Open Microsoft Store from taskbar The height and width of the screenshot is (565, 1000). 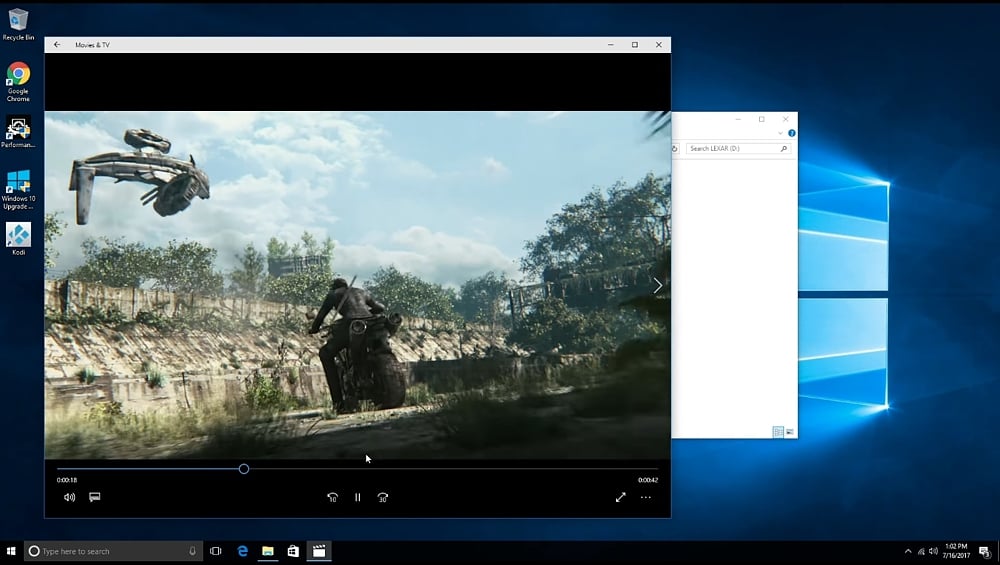(293, 551)
